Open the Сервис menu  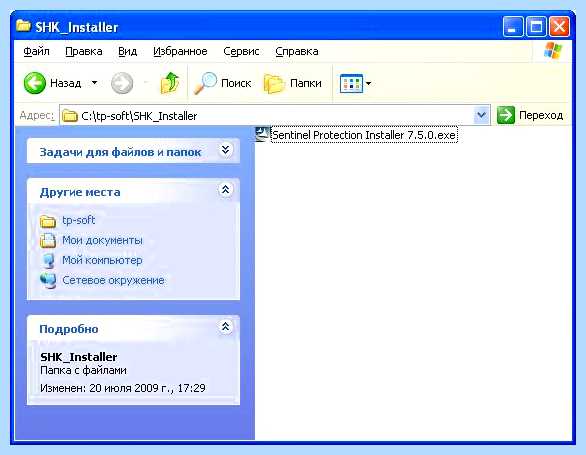[x=241, y=51]
